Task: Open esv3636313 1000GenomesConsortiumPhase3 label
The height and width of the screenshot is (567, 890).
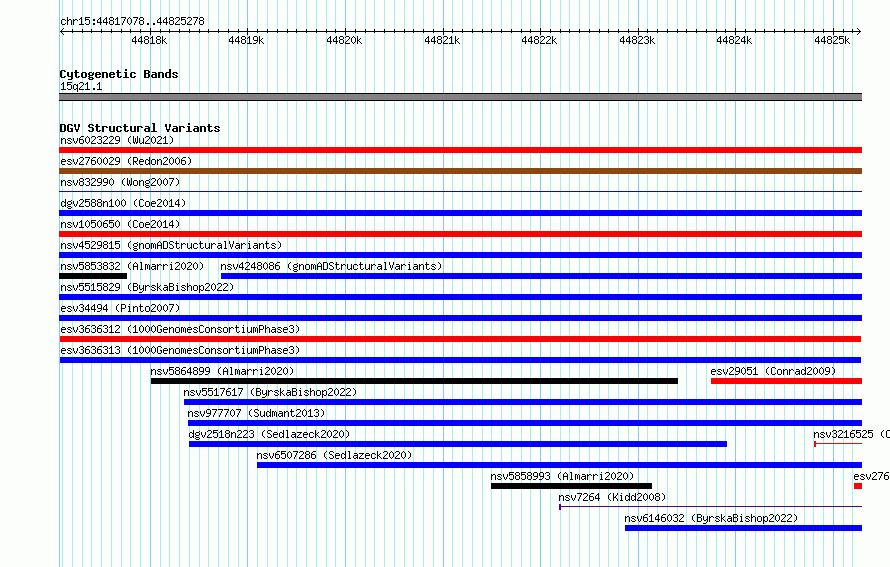Action: click(180, 350)
